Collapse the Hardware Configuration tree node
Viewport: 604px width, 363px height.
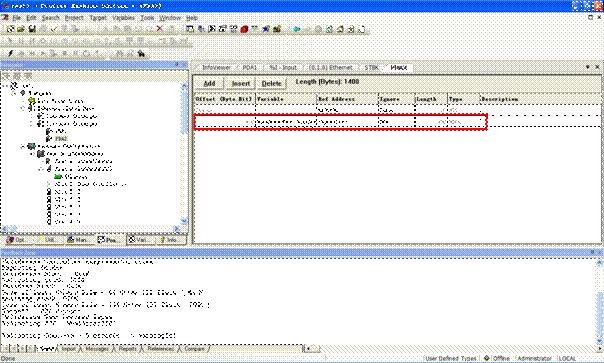22,146
